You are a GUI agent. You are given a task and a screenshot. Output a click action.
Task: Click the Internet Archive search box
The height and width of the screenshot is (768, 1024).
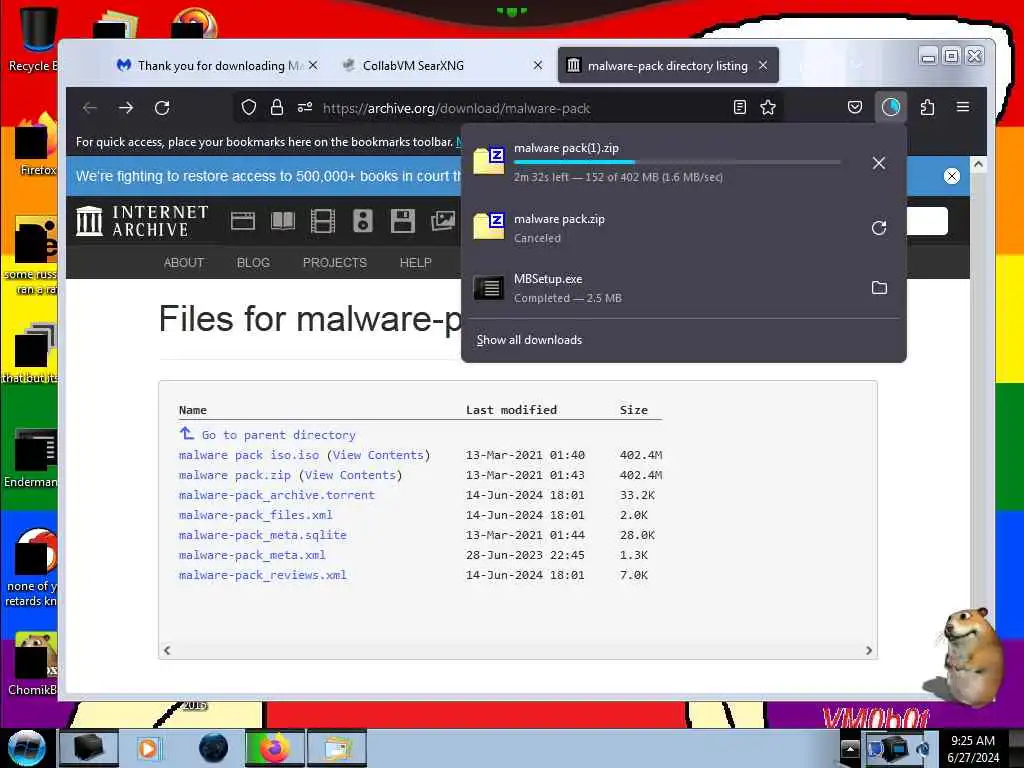pos(926,221)
